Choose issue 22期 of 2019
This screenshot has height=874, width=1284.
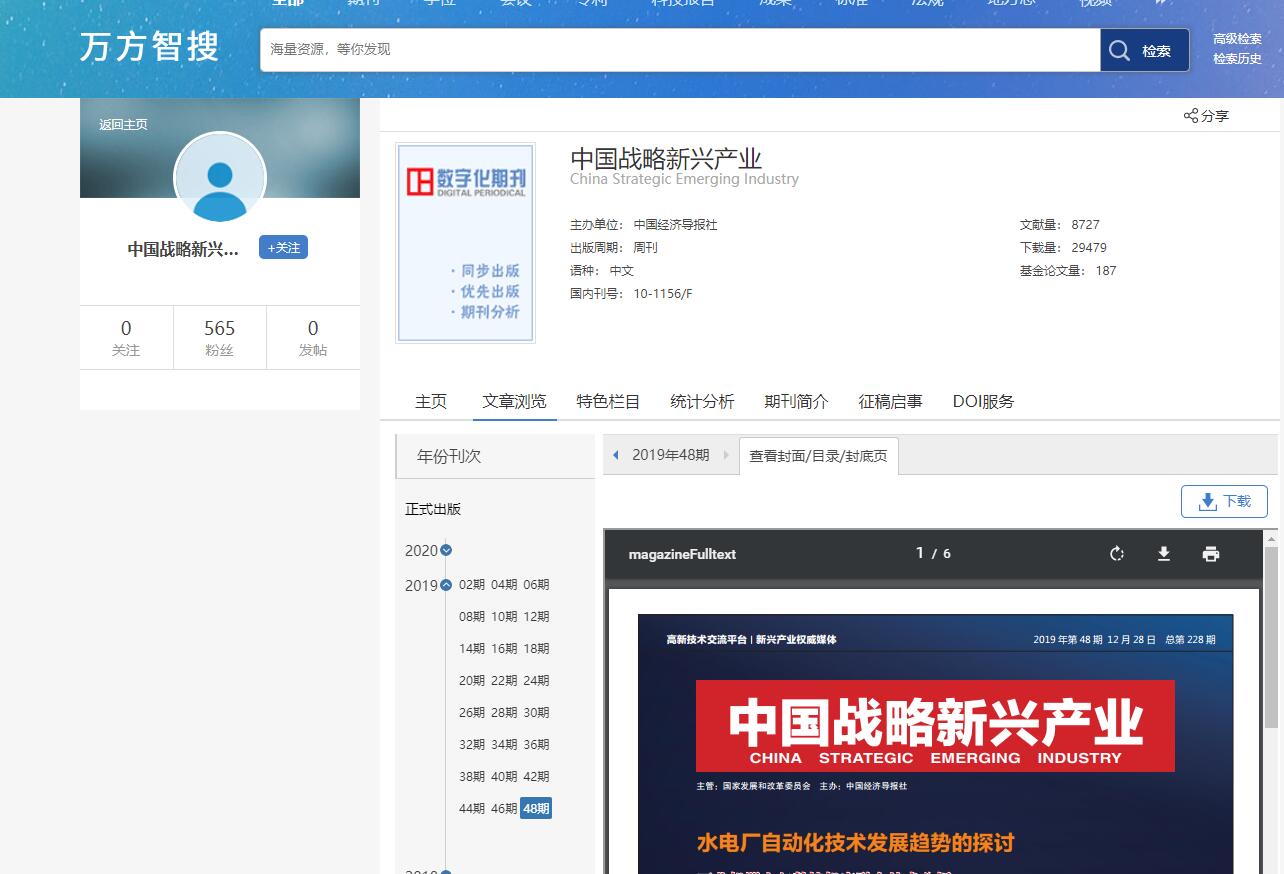504,681
